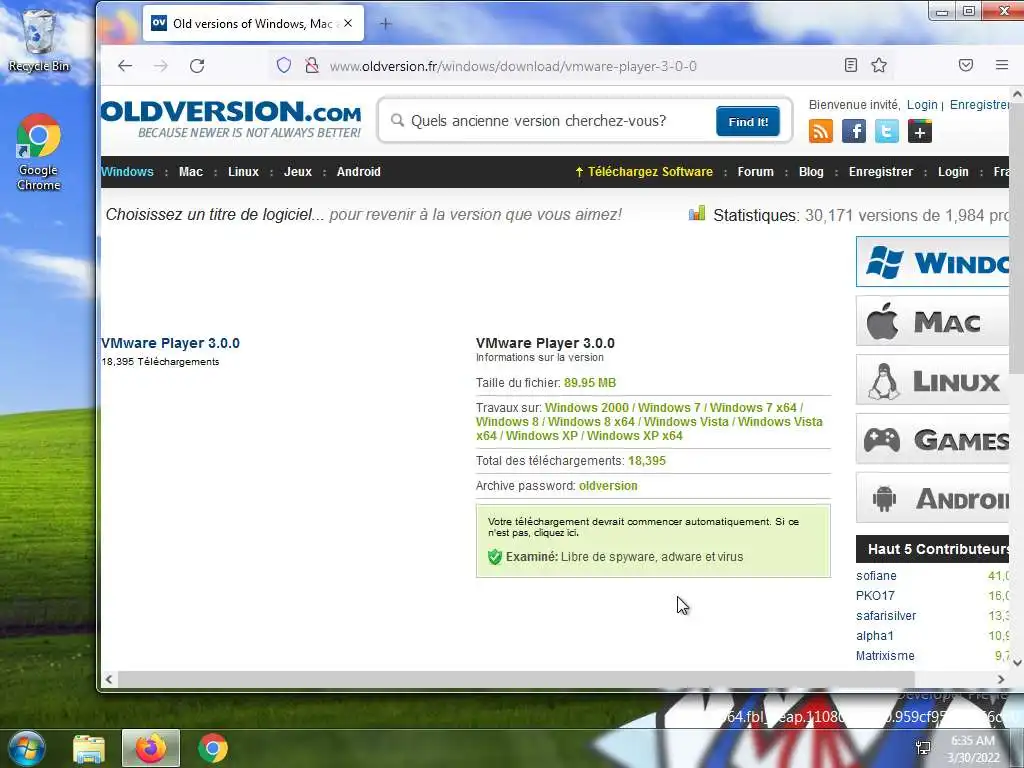The image size is (1024, 768).
Task: Reload the page with refresh icon
Action: pyautogui.click(x=197, y=65)
